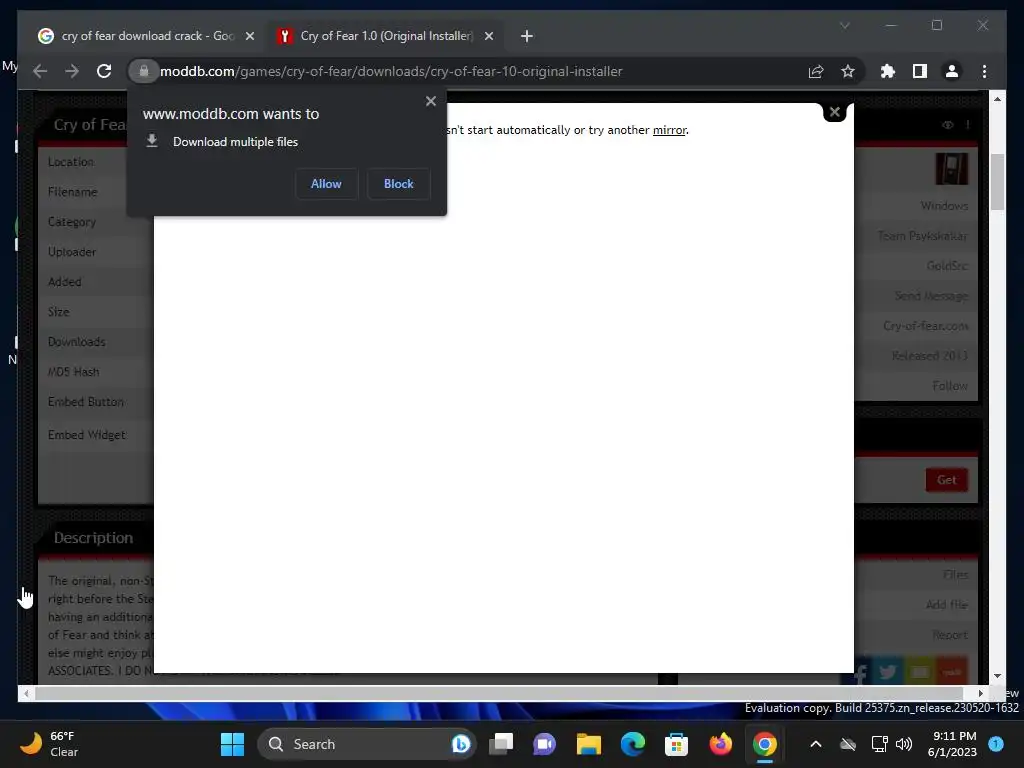Close the moddb download permission popup

(x=430, y=101)
